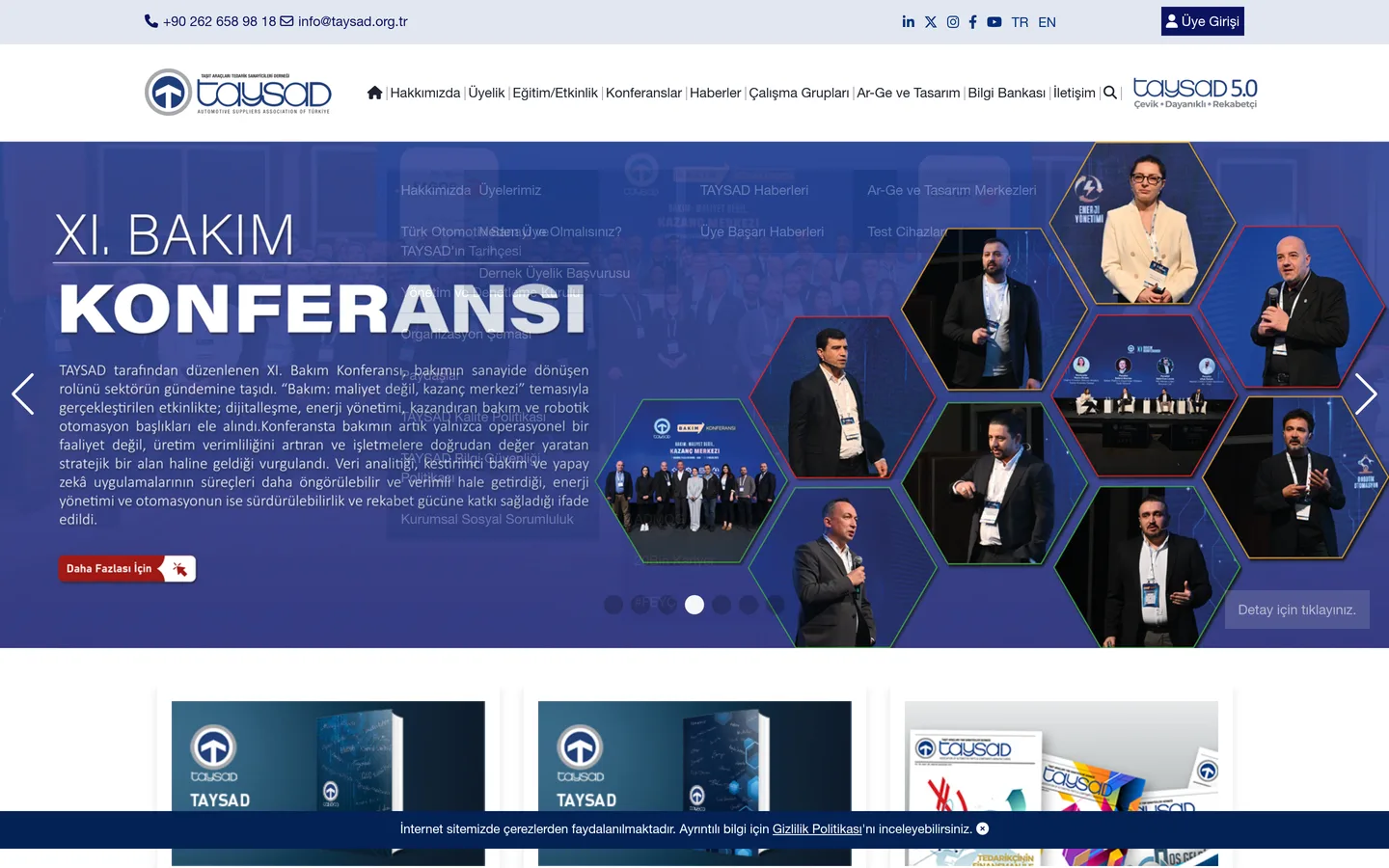Screen dimensions: 1389x868
Task: Open the Hakkımızda menu
Action: pyautogui.click(x=425, y=93)
